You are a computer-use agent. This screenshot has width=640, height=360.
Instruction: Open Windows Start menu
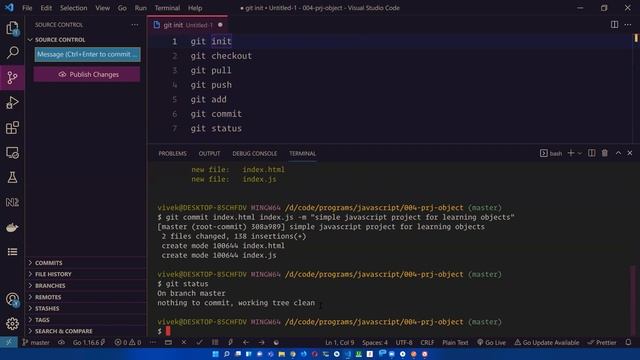216,354
